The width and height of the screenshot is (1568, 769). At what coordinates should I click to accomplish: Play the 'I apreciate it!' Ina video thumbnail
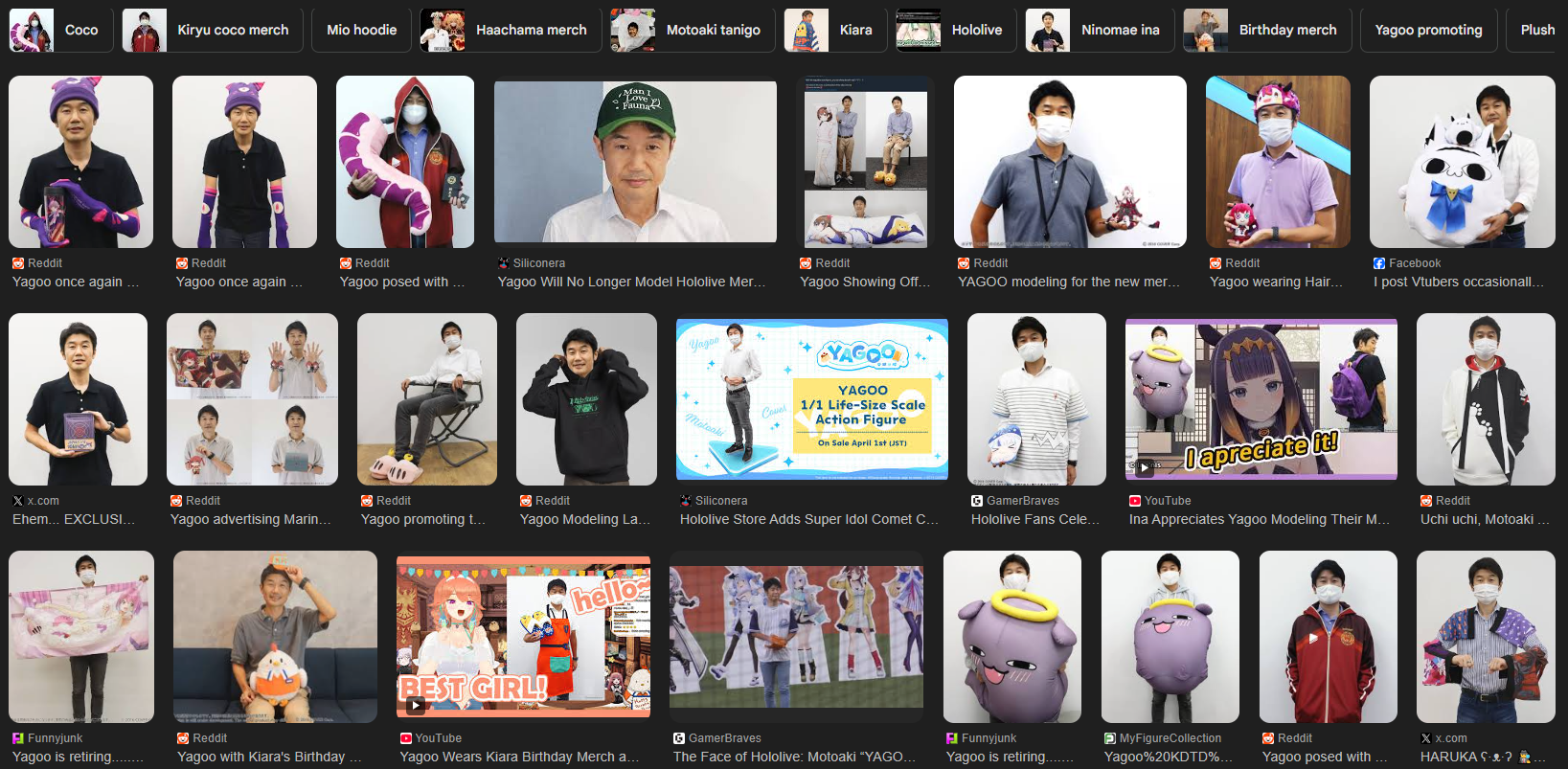pyautogui.click(x=1144, y=467)
